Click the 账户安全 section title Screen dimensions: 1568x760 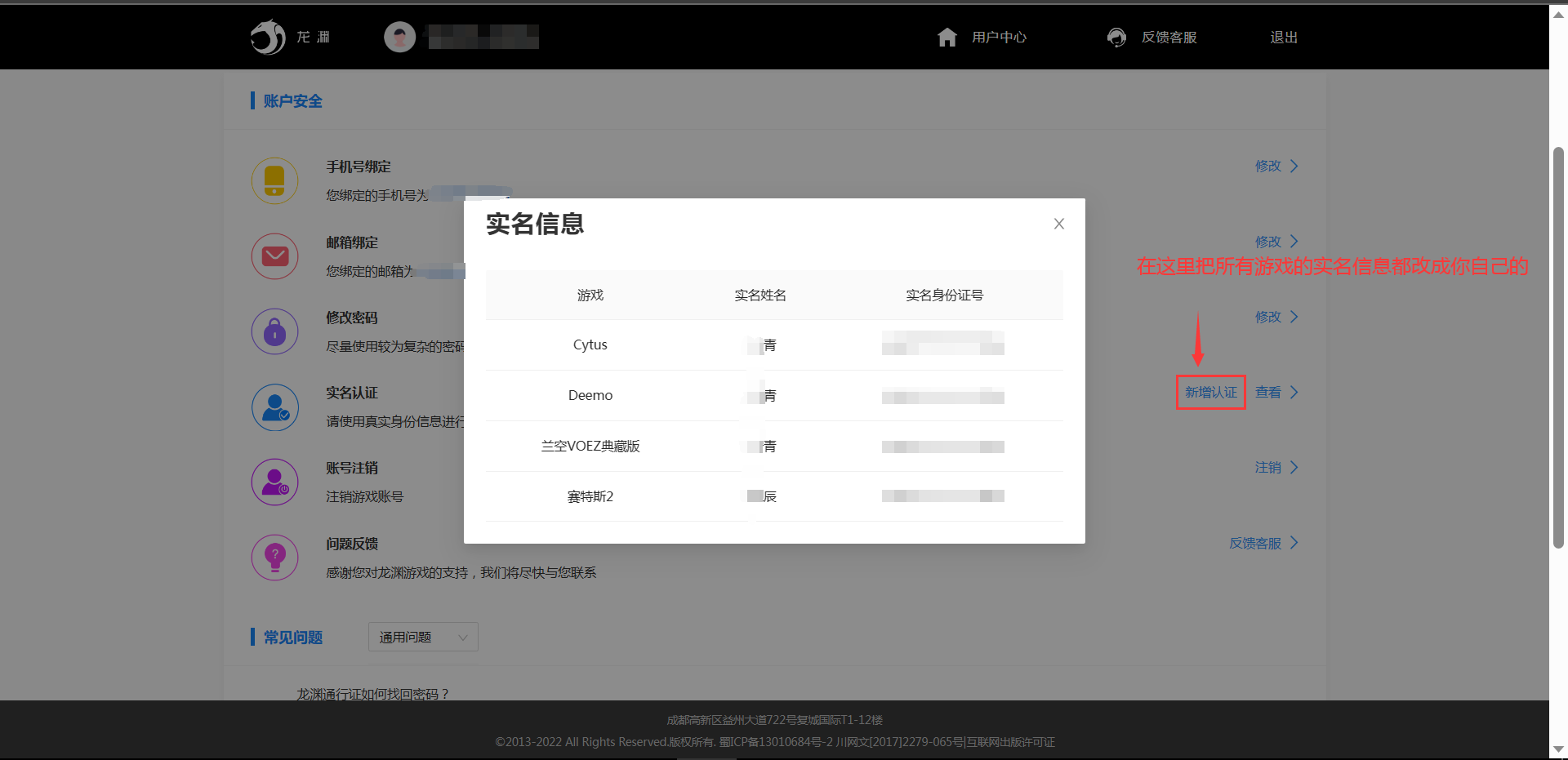(292, 101)
